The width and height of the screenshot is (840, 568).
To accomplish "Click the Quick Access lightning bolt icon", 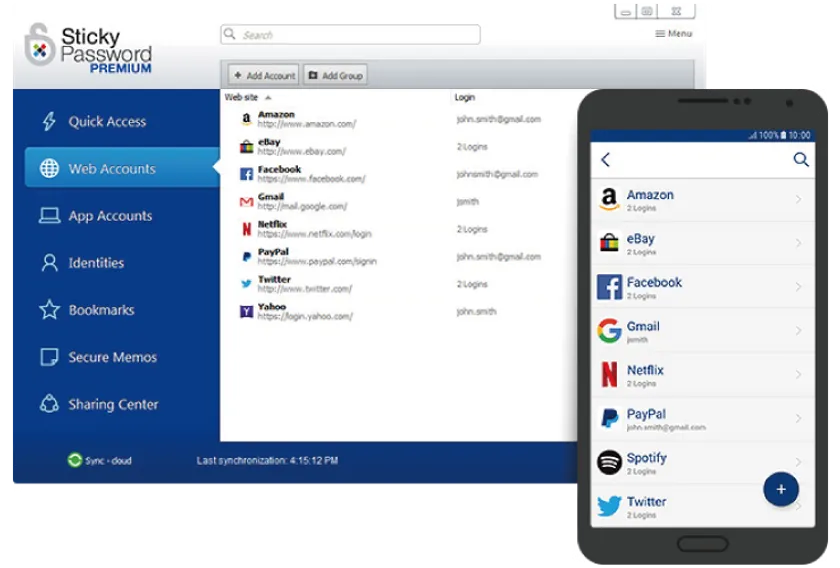I will 49,122.
